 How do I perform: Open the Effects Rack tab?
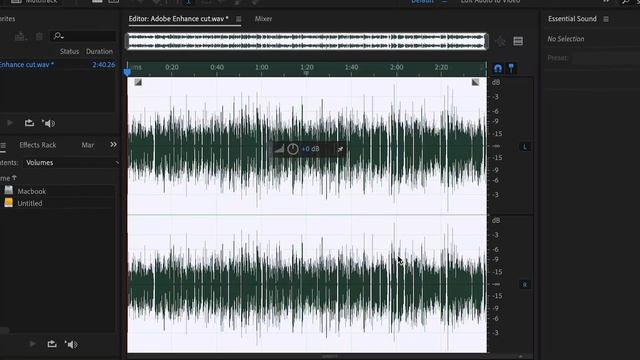(38, 145)
